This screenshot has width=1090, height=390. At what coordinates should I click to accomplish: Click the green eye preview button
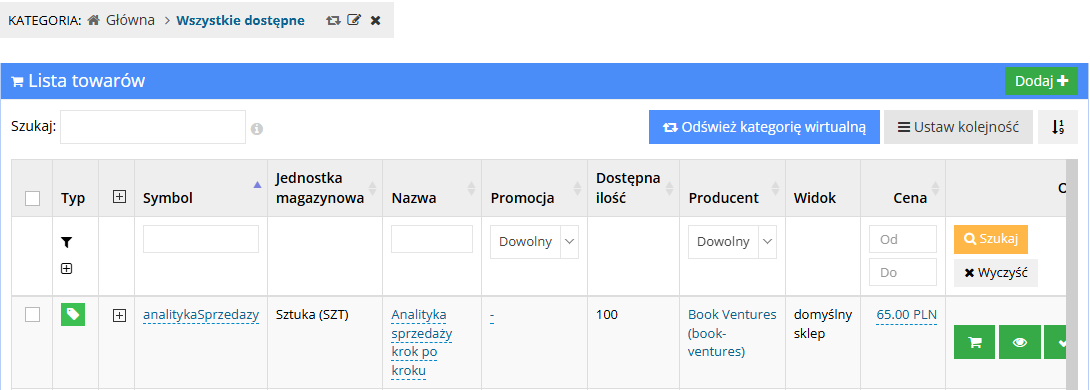[x=1020, y=343]
